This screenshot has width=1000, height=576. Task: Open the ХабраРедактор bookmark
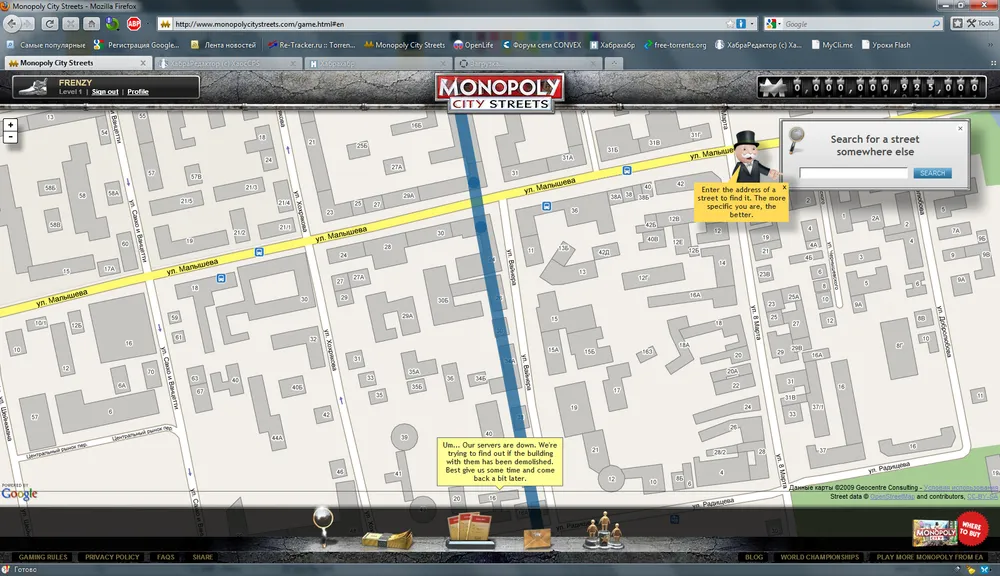pos(758,45)
